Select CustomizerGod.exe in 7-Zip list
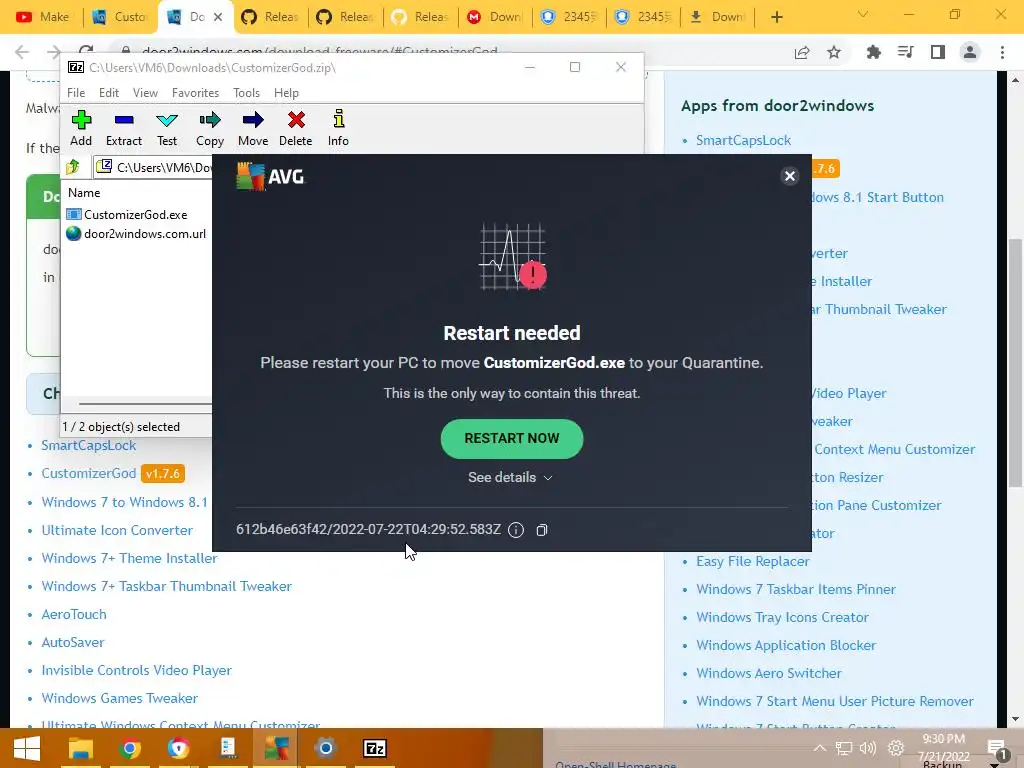Image resolution: width=1024 pixels, height=768 pixels. tap(136, 215)
